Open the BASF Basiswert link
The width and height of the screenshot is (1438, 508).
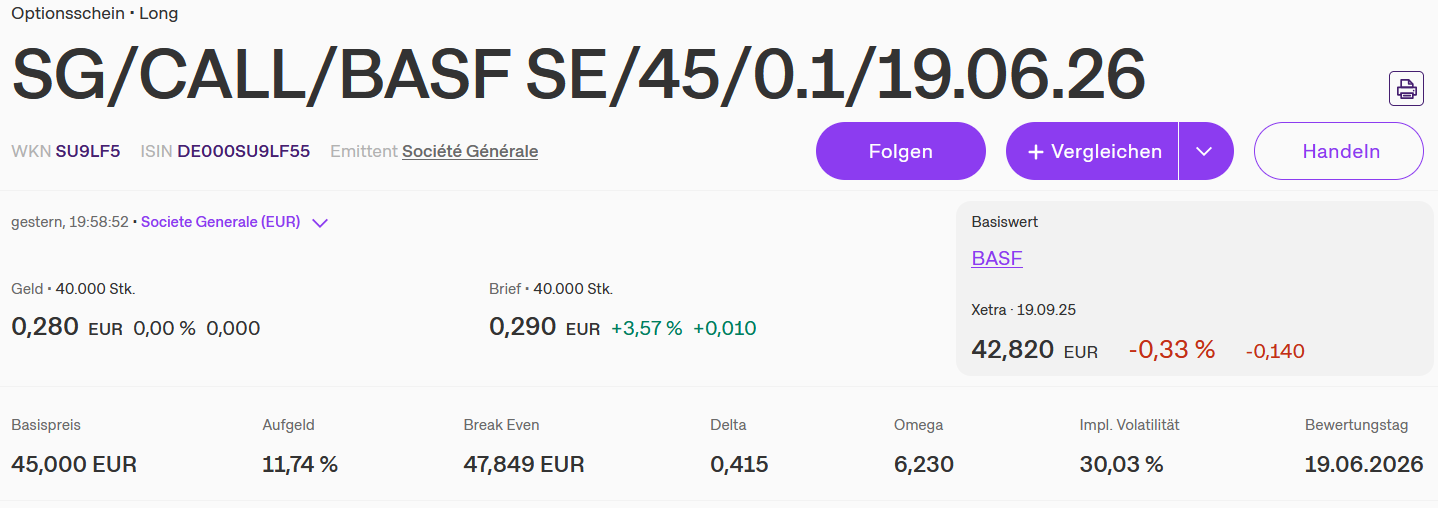pos(997,259)
